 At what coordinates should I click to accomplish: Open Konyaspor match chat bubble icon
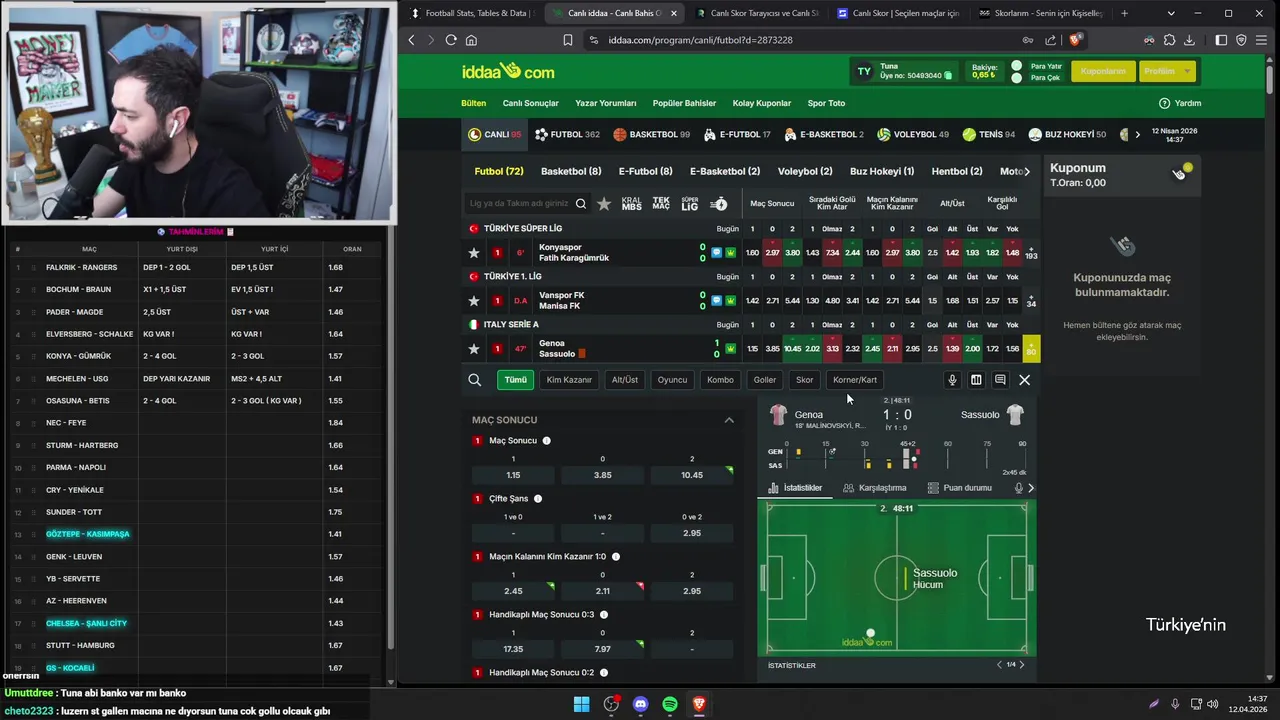(717, 252)
